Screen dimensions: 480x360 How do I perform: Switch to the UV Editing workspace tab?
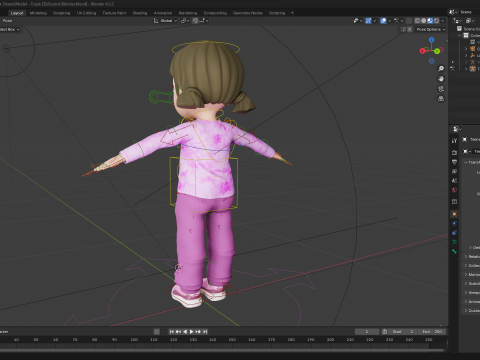[86, 13]
